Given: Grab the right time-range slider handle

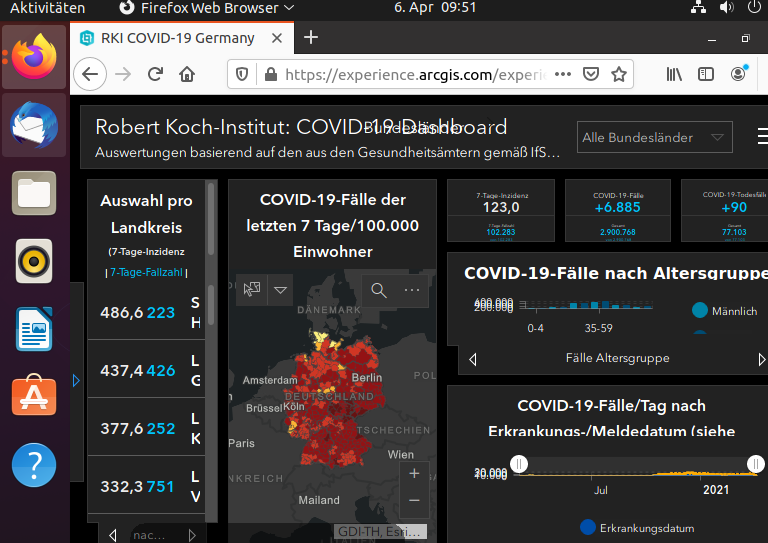Looking at the screenshot, I should coord(756,464).
